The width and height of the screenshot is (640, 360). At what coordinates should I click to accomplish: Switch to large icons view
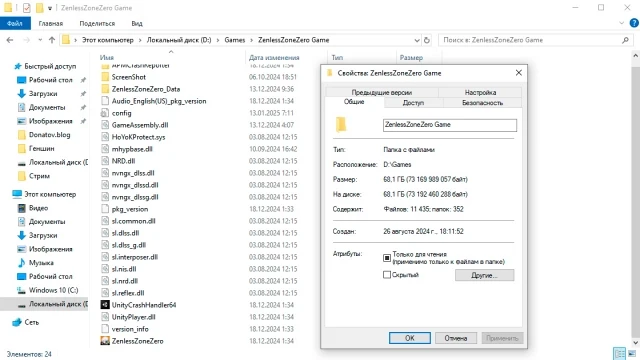click(632, 353)
